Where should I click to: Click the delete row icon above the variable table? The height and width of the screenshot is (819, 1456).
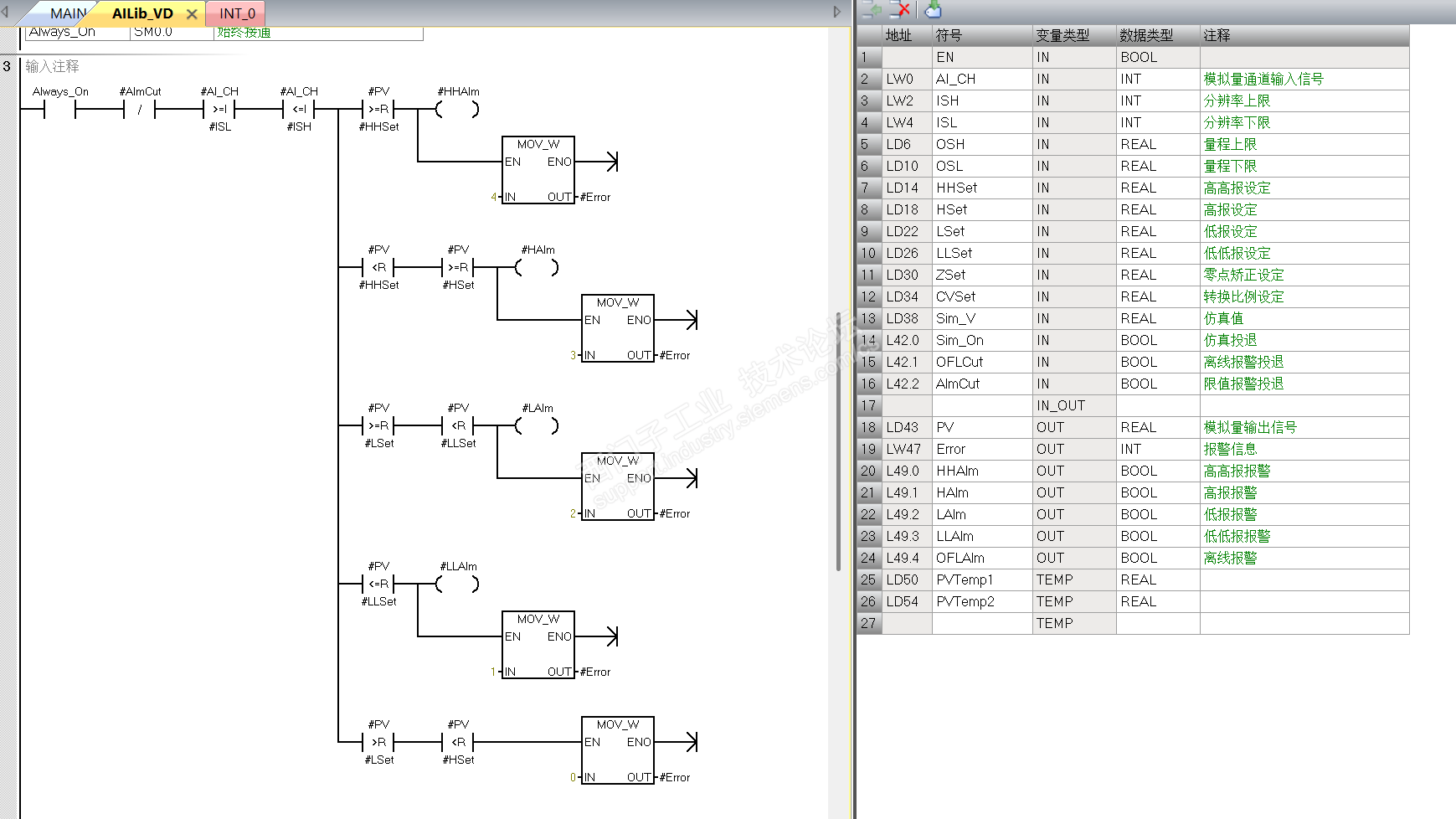click(900, 9)
